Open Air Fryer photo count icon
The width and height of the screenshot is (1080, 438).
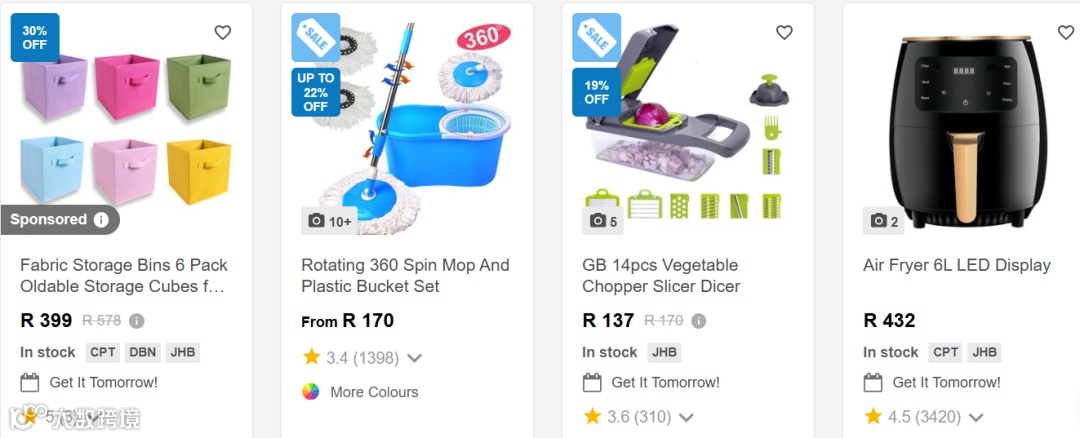pos(884,221)
